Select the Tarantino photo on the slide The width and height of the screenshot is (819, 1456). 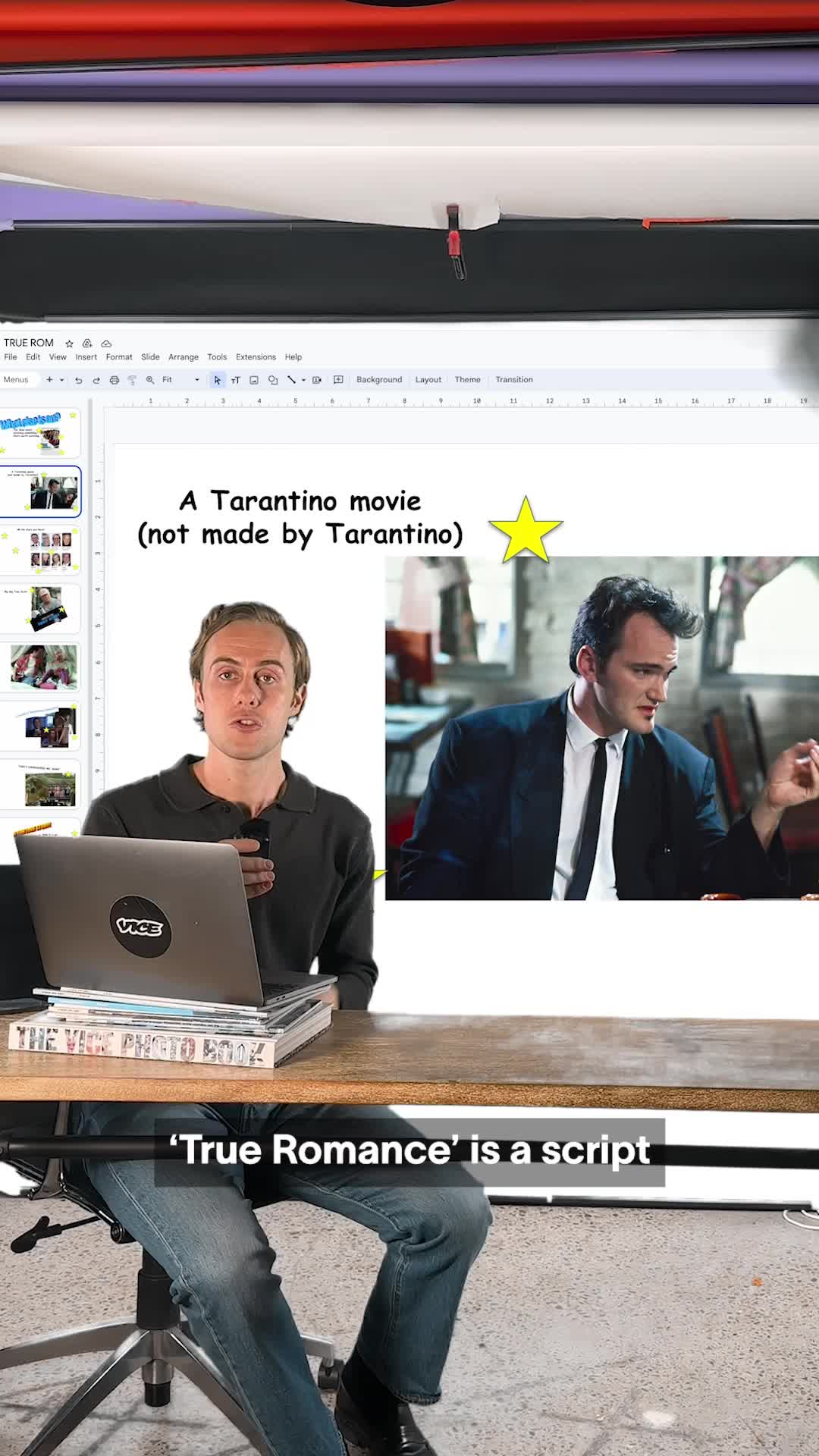[x=602, y=728]
